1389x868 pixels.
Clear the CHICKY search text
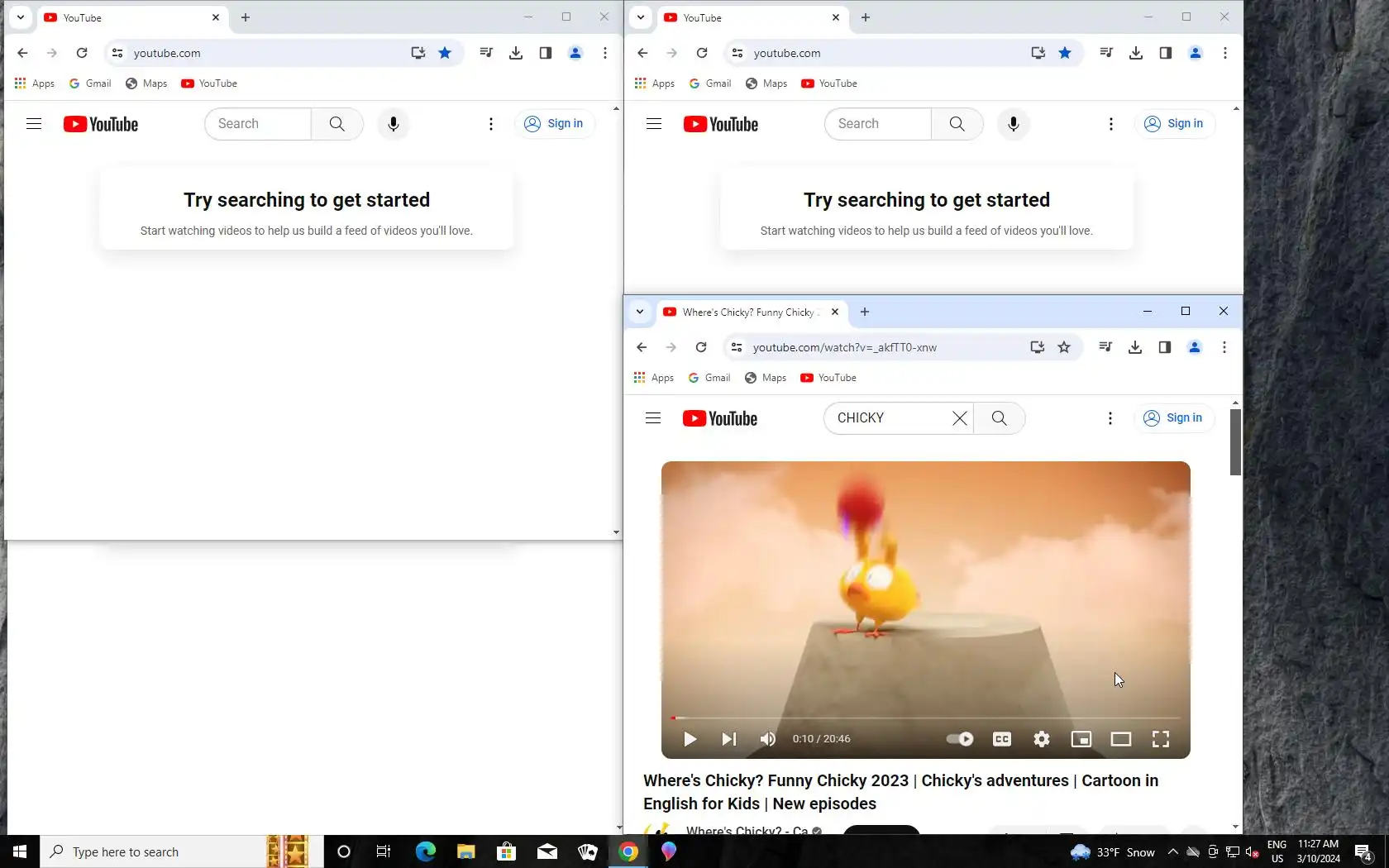tap(959, 418)
